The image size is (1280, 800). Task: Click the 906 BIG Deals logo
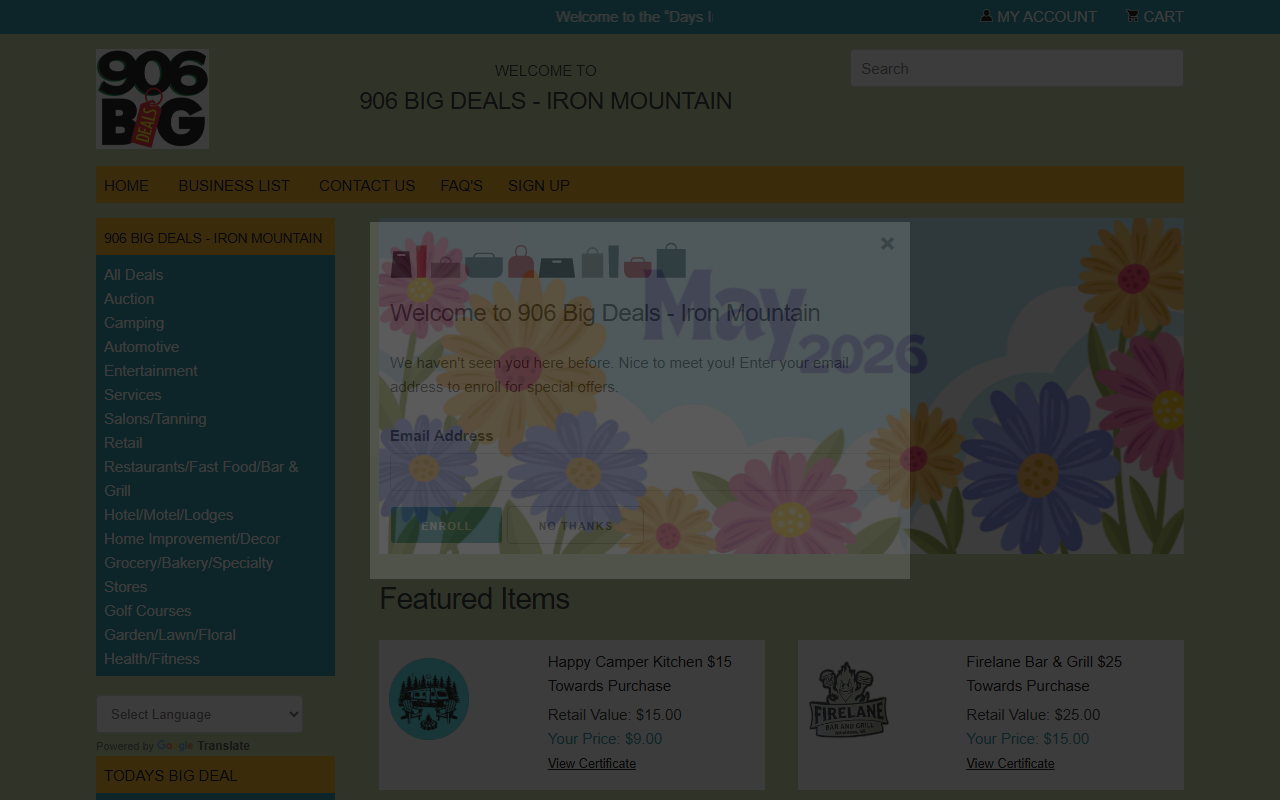(152, 99)
